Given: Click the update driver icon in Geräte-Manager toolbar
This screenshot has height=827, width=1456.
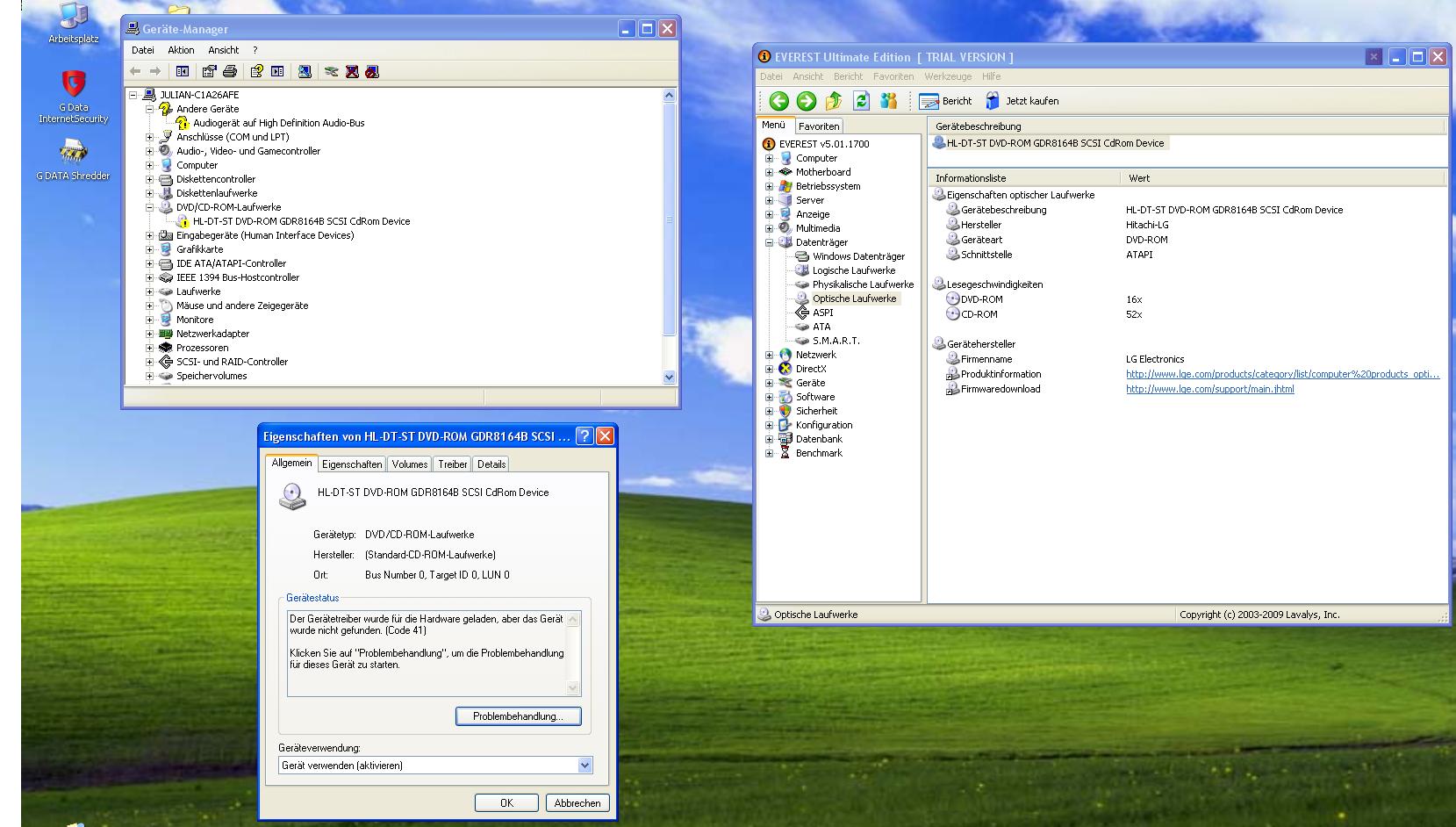Looking at the screenshot, I should 331,71.
